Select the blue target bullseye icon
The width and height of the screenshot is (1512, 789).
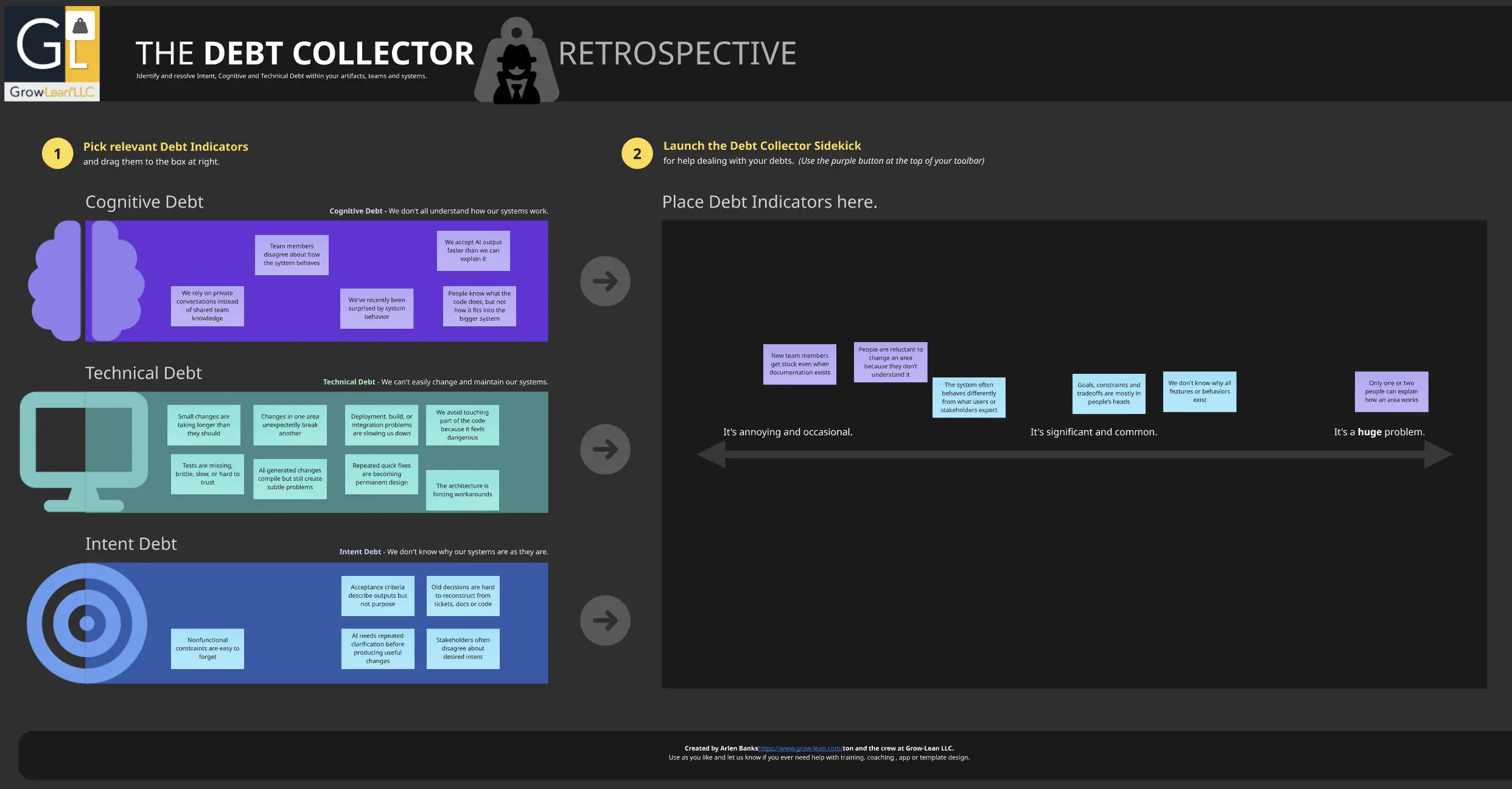[x=87, y=623]
